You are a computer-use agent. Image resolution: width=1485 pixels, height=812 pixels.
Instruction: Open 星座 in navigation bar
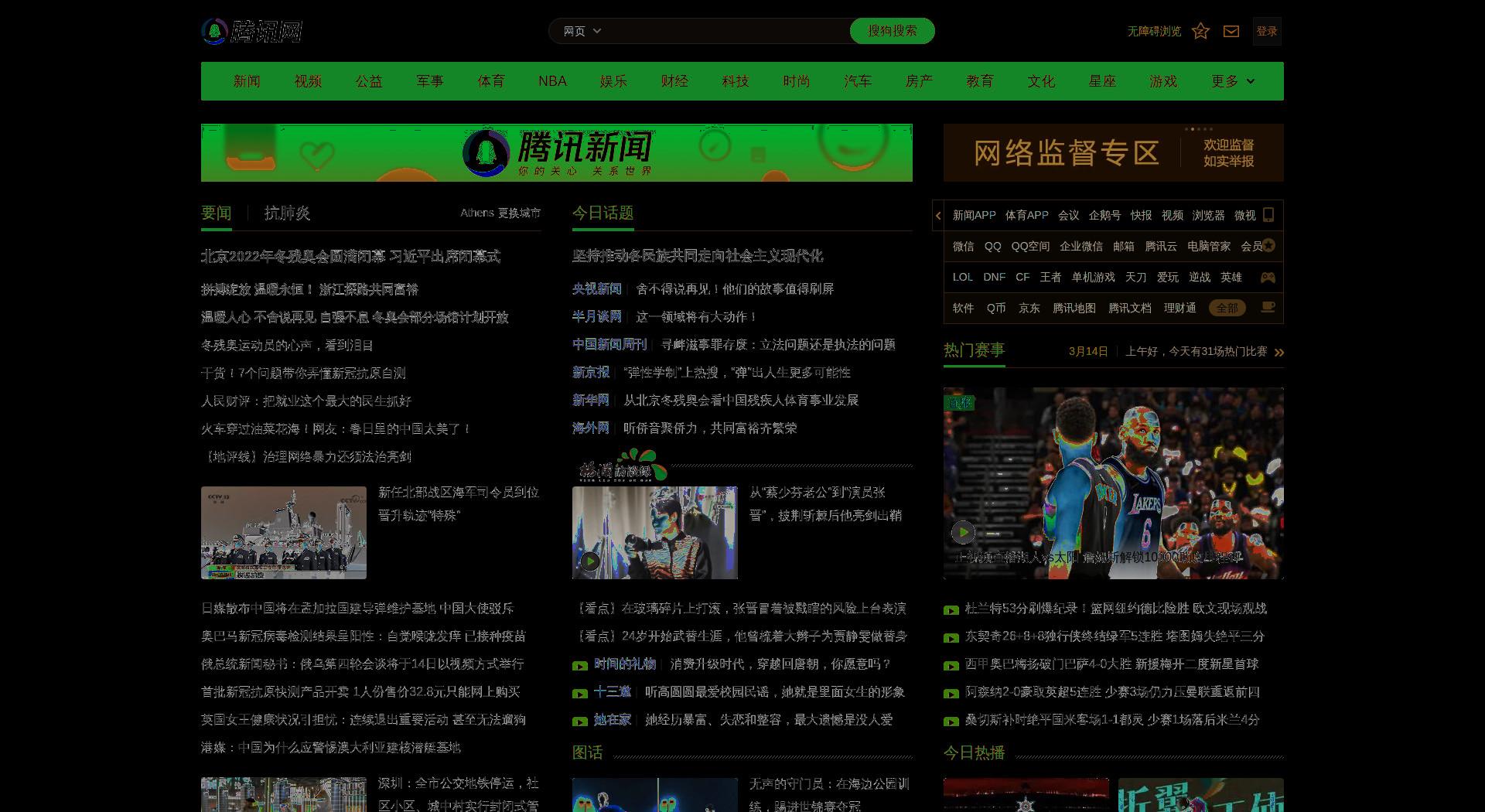click(1102, 81)
